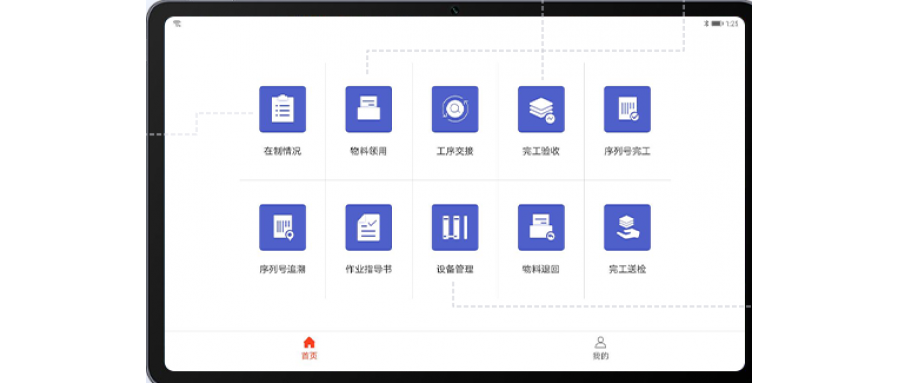Select the 完工送检 hand icon
Viewport: 900px width, 383px height.
point(627,227)
